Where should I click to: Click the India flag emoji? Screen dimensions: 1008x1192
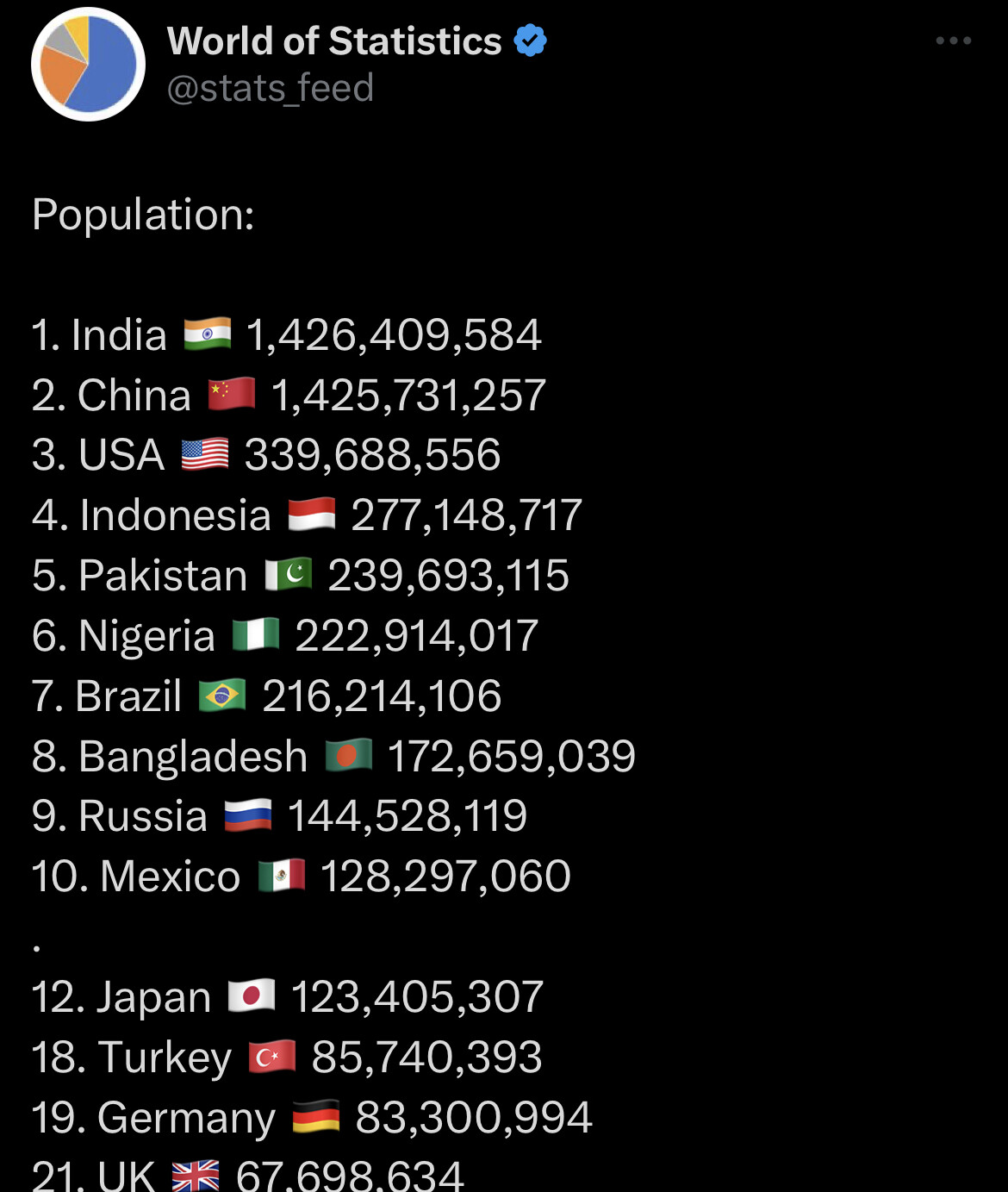click(x=208, y=334)
